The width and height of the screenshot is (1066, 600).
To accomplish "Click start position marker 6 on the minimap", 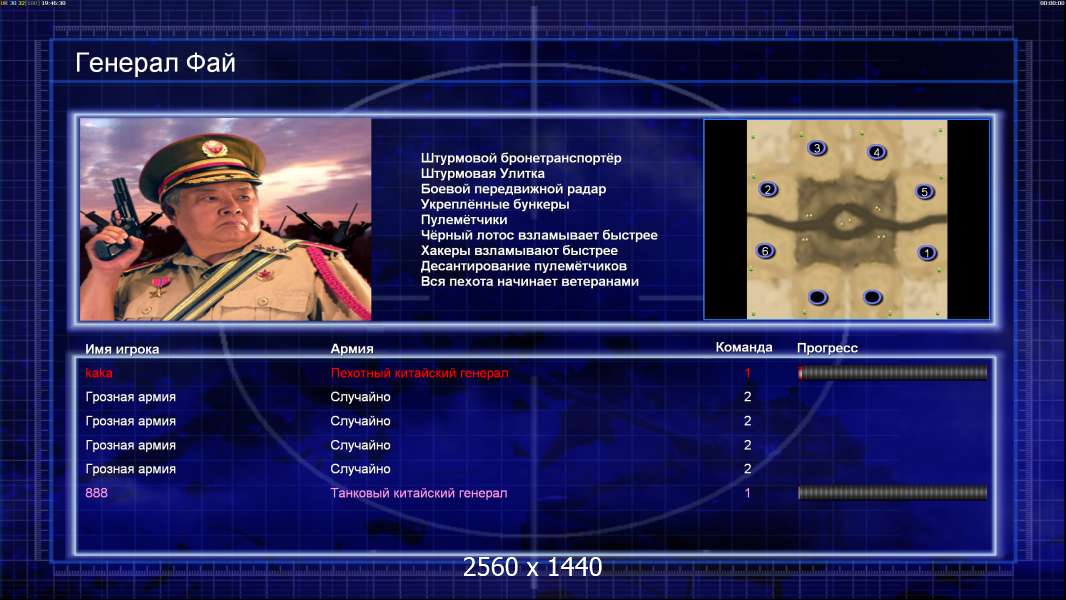I will pyautogui.click(x=765, y=251).
